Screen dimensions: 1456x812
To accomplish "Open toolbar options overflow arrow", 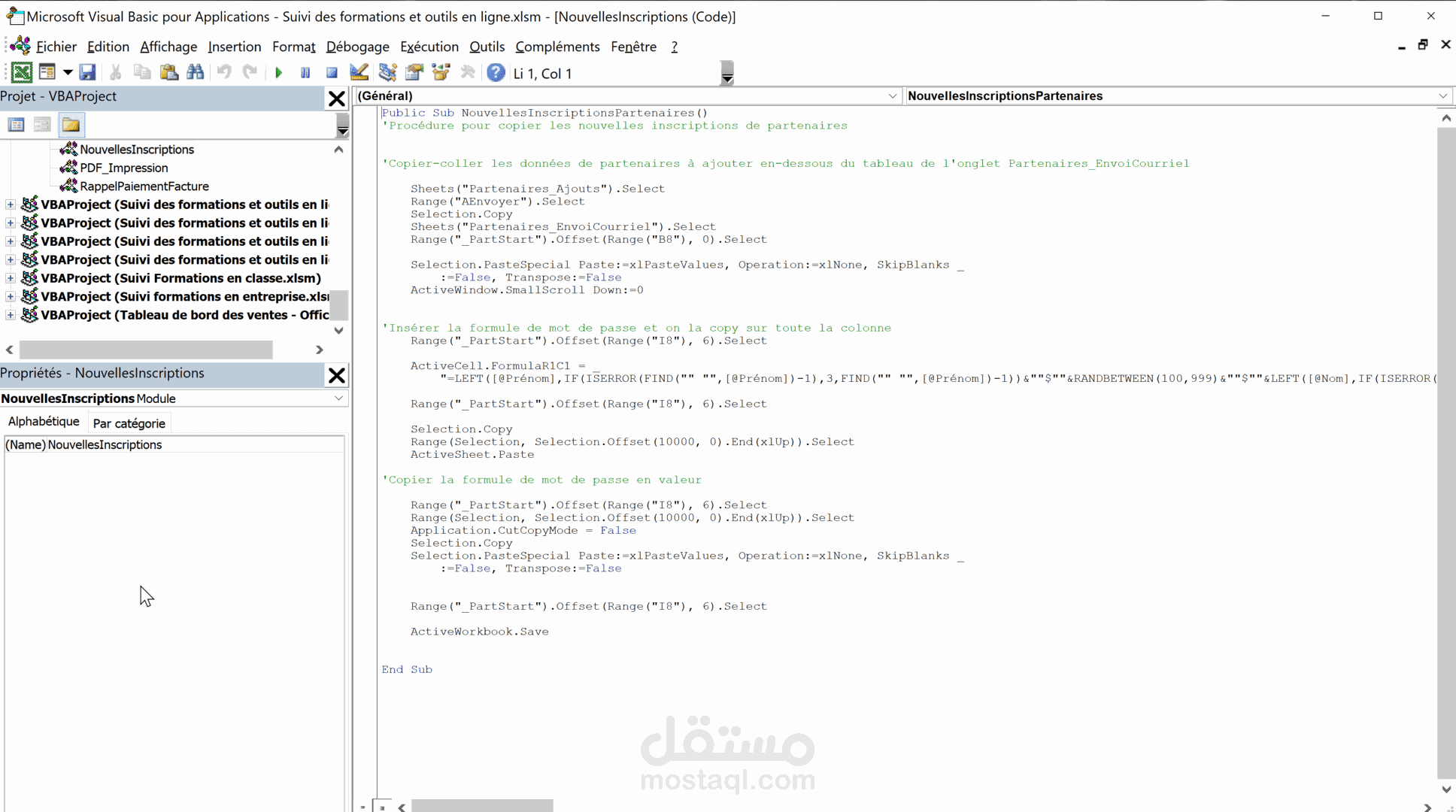I will 727,74.
